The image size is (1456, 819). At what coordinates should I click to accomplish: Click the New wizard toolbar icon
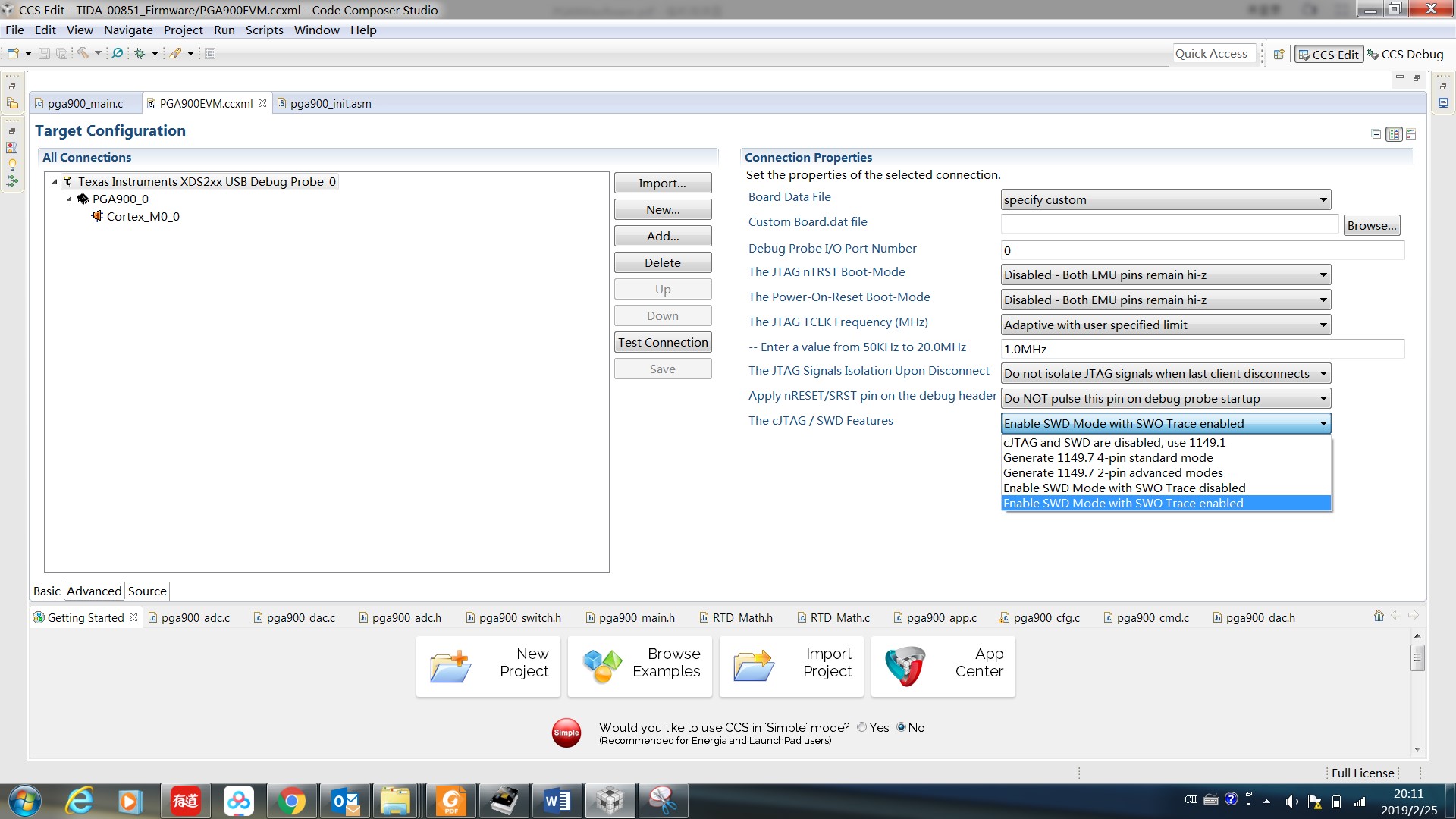click(13, 53)
